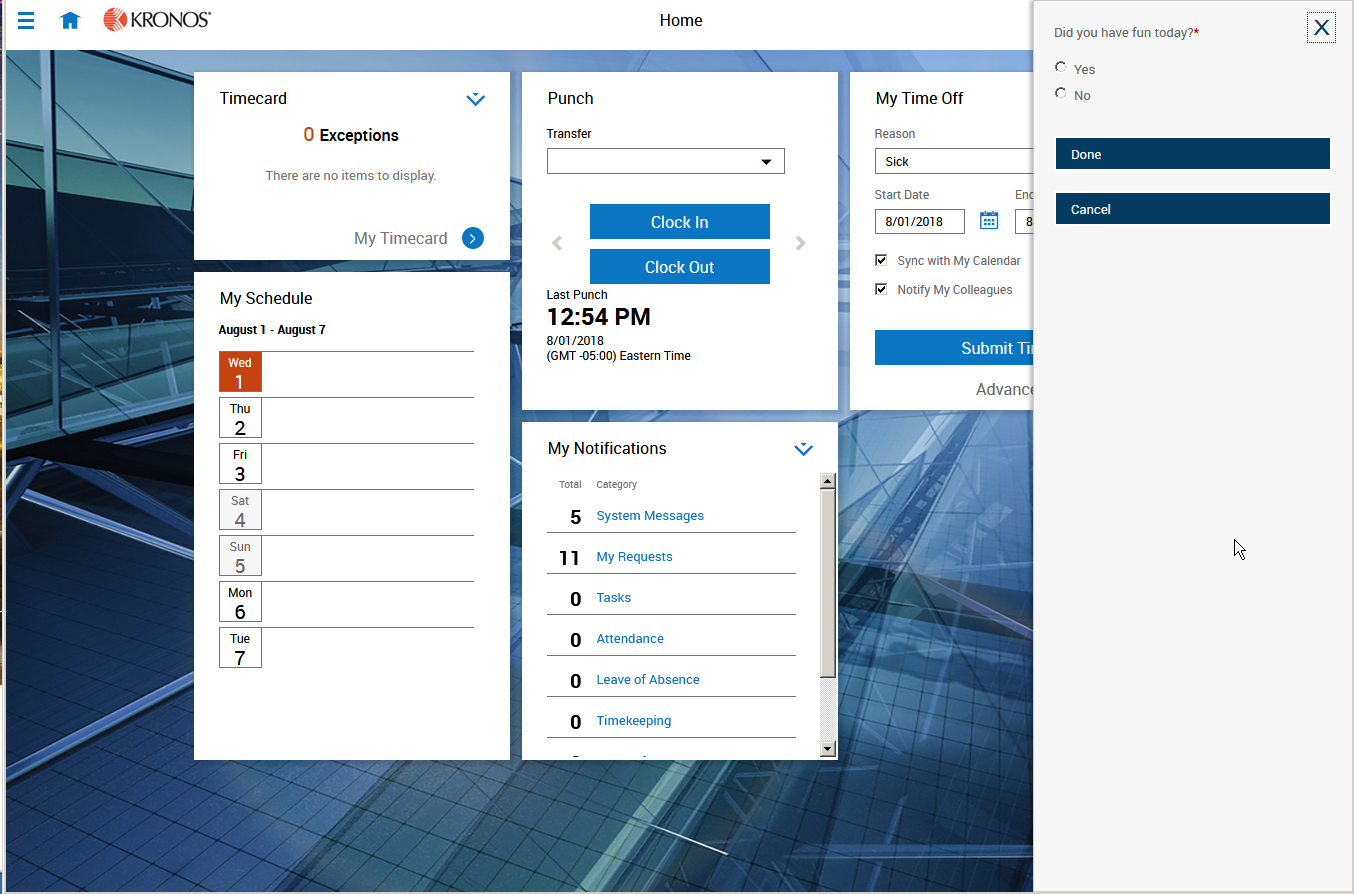Click the Clock In button
The width and height of the screenshot is (1354, 894).
[x=680, y=221]
